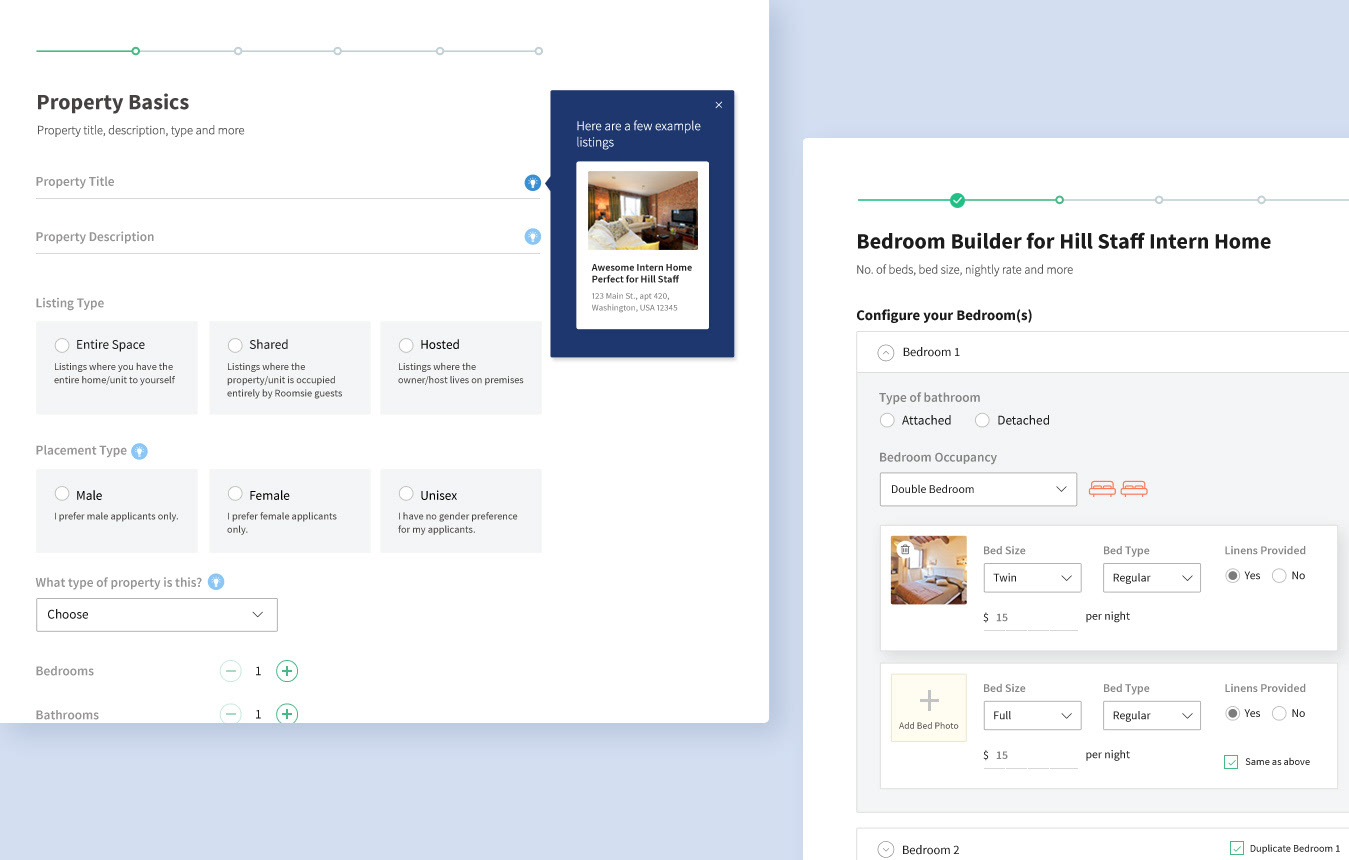Open the Double Bedroom occupancy dropdown
1349x860 pixels.
[978, 489]
